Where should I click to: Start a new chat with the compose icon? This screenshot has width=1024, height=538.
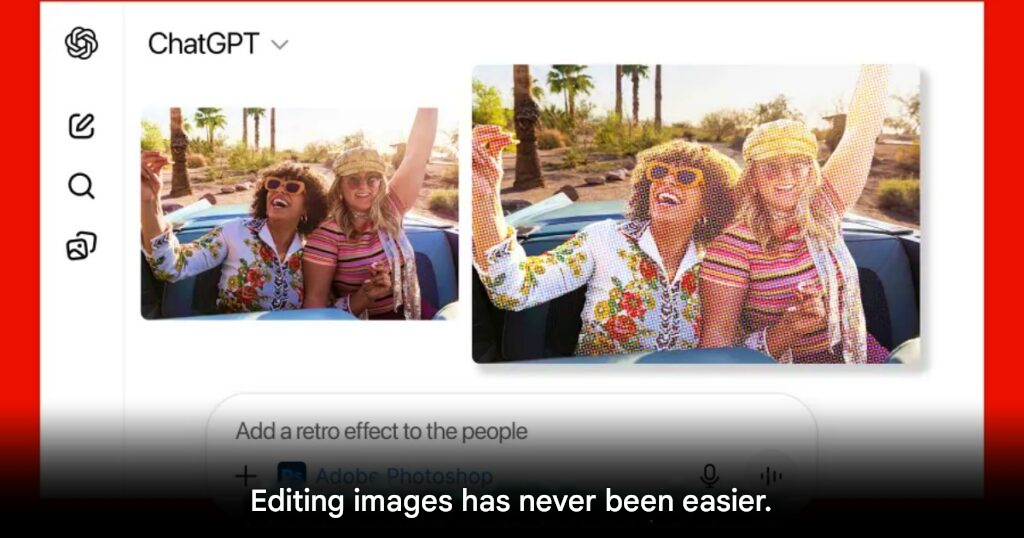82,125
